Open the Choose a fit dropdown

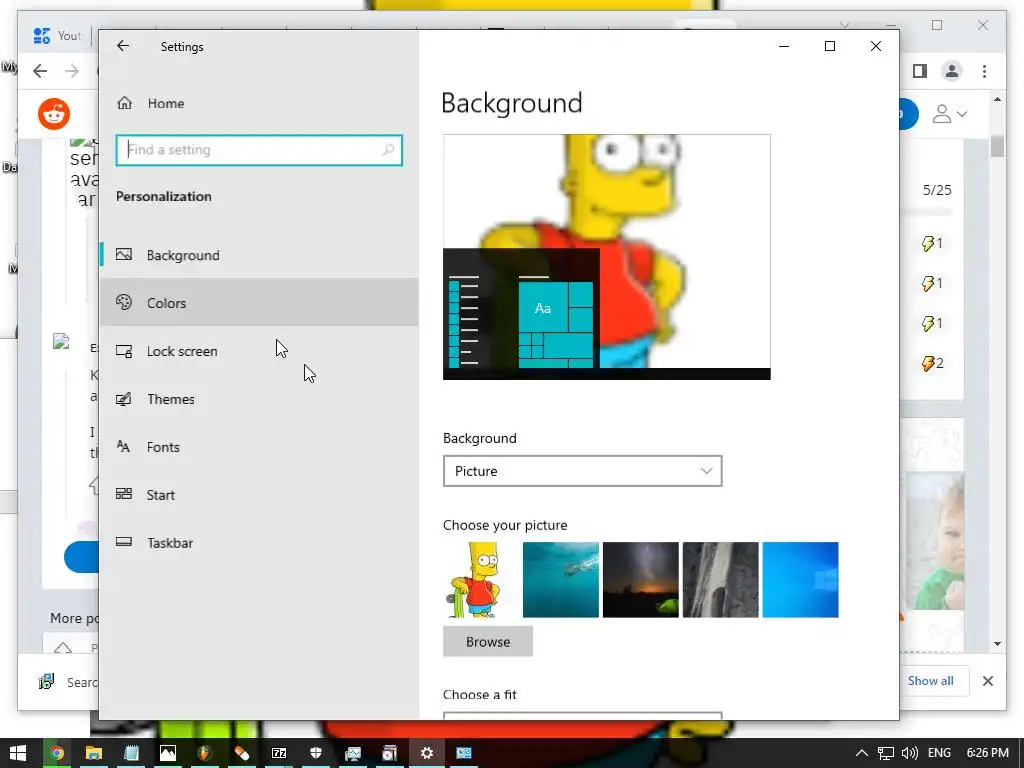(x=583, y=716)
